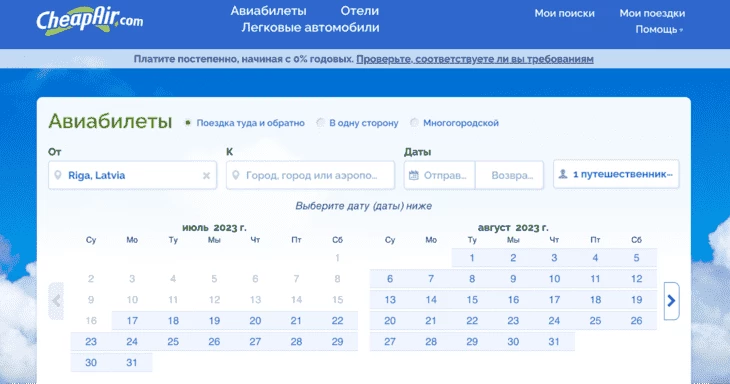Viewport: 730px width, 384px height.
Task: Select July 26 in the calendar
Action: click(x=214, y=342)
